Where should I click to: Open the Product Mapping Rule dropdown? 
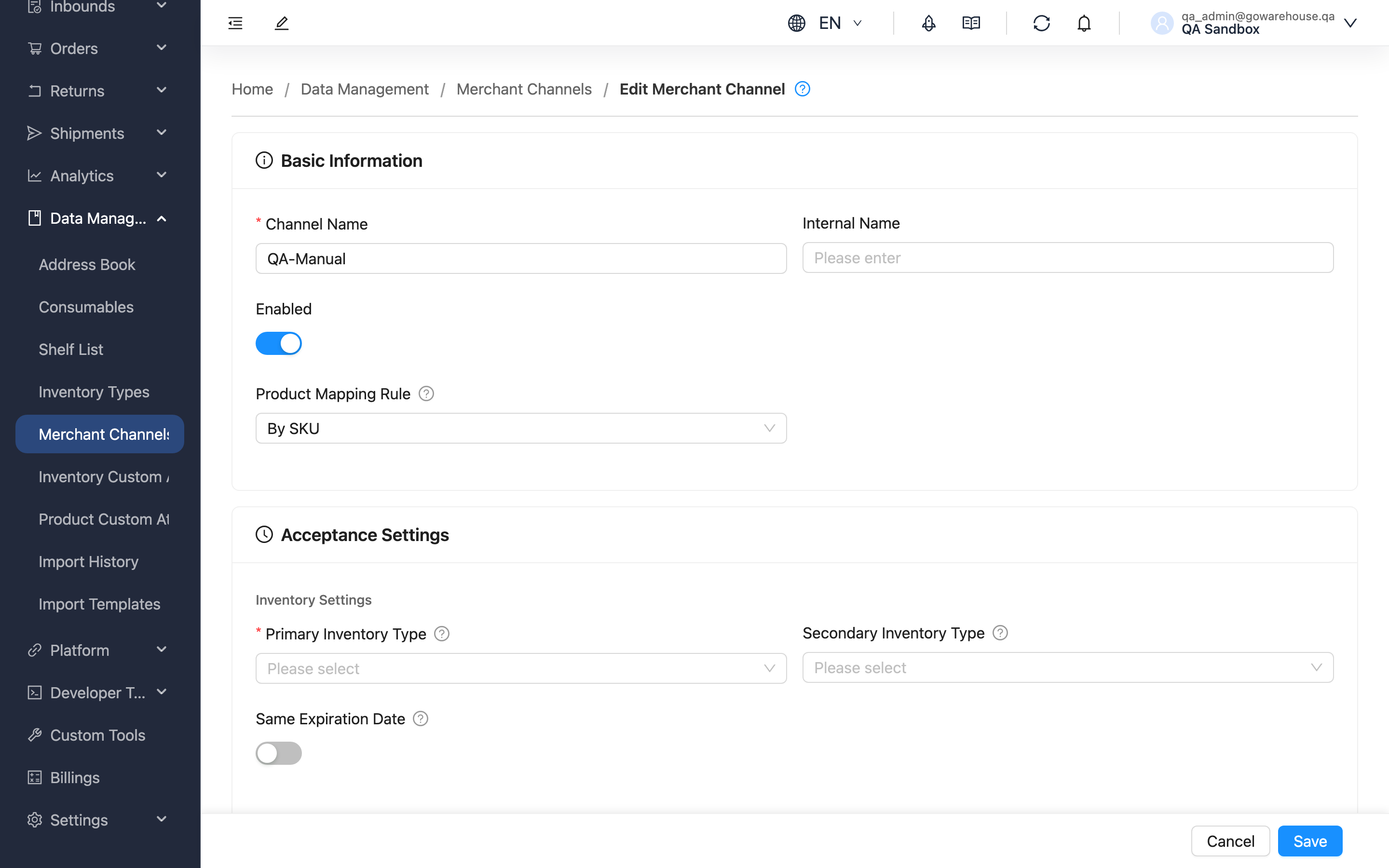coord(520,428)
